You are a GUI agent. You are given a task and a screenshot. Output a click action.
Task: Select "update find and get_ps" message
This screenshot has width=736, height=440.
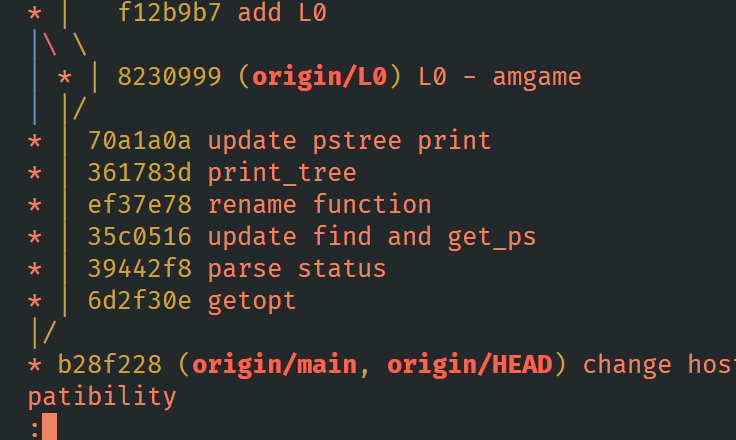372,237
